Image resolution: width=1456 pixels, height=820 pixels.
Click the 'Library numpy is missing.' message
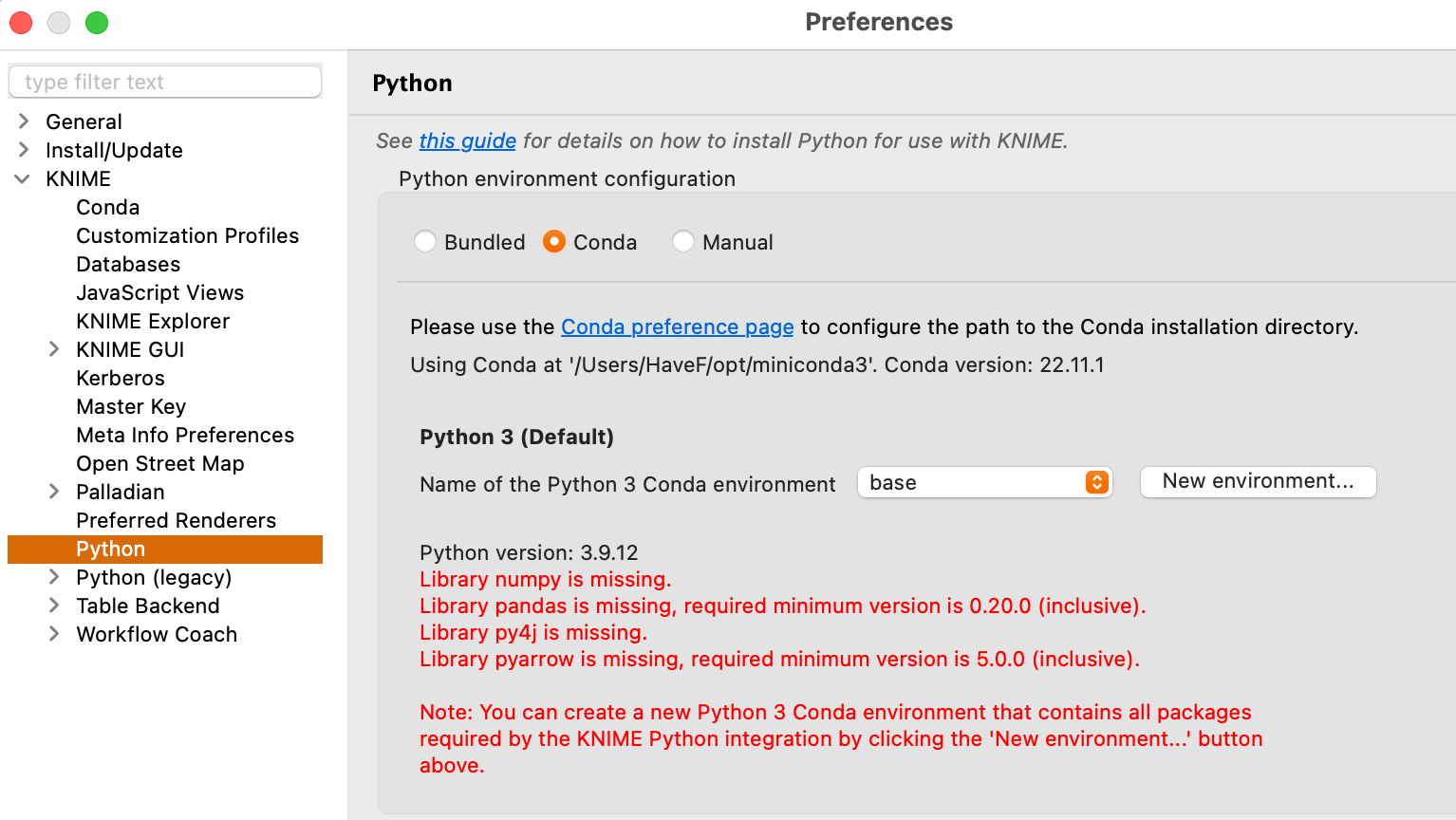(546, 579)
